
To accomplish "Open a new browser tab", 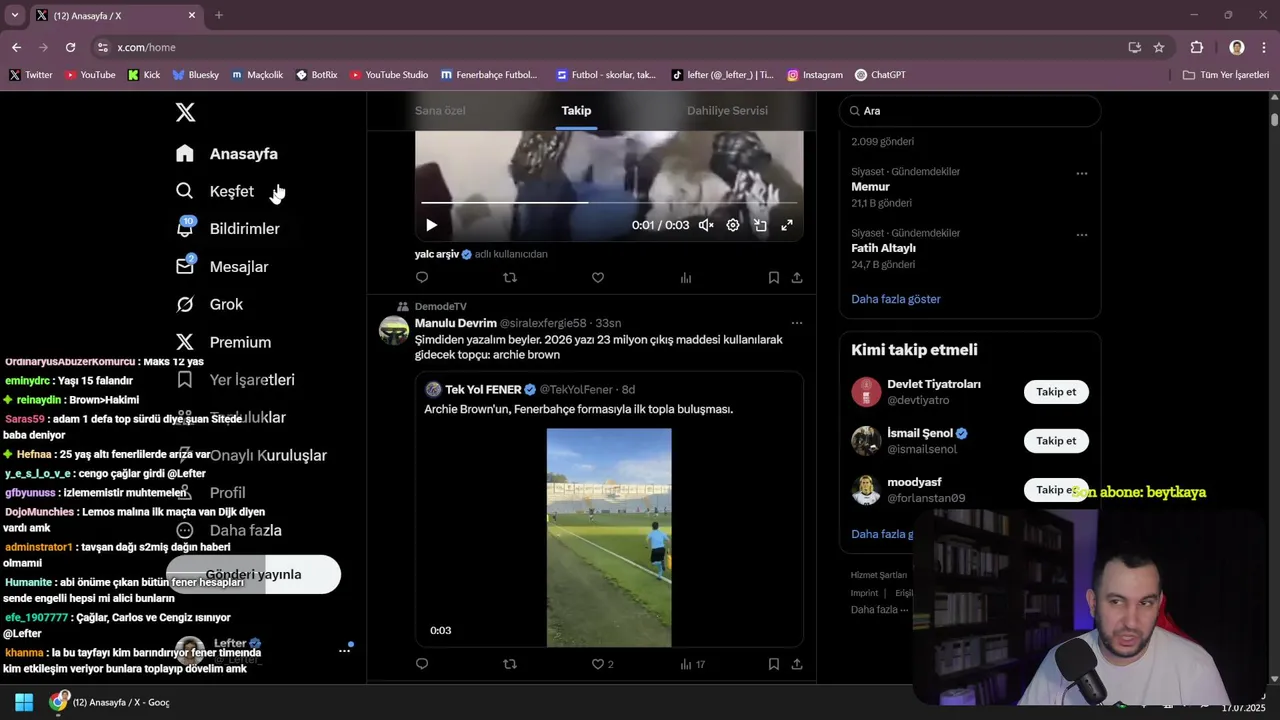I will [x=219, y=15].
